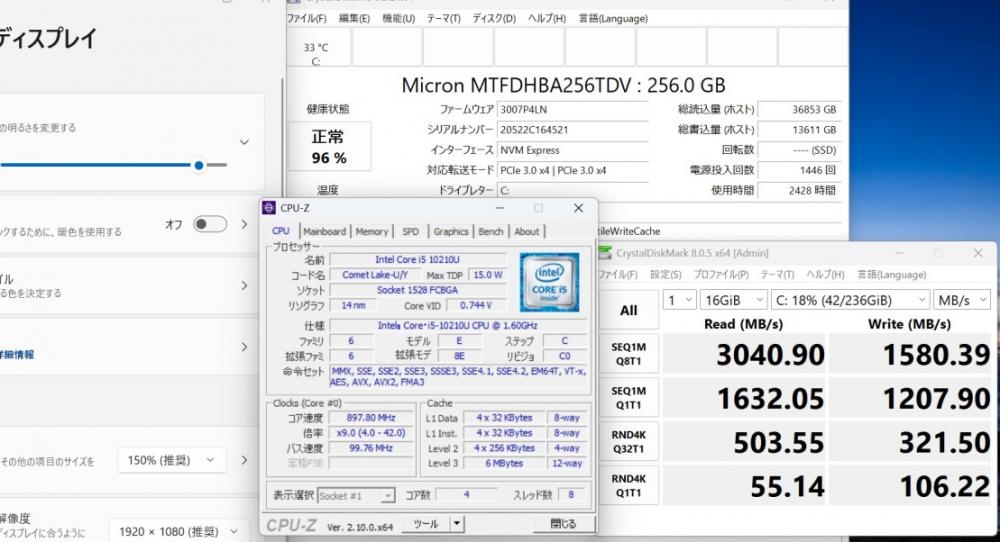
Task: Start the RND4K Q32T1 test
Action: pos(629,442)
